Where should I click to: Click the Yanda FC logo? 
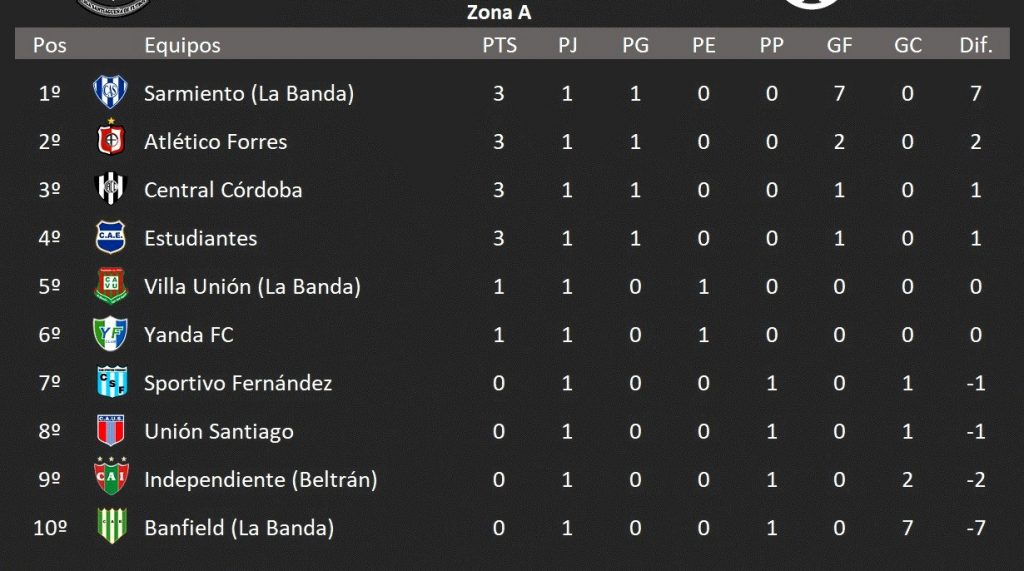(x=110, y=334)
